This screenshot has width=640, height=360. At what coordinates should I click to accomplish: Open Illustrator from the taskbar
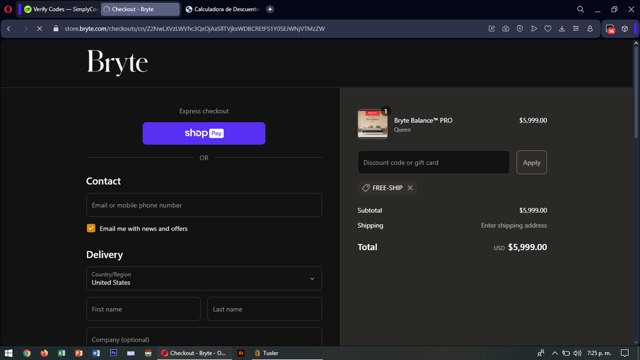[241, 353]
